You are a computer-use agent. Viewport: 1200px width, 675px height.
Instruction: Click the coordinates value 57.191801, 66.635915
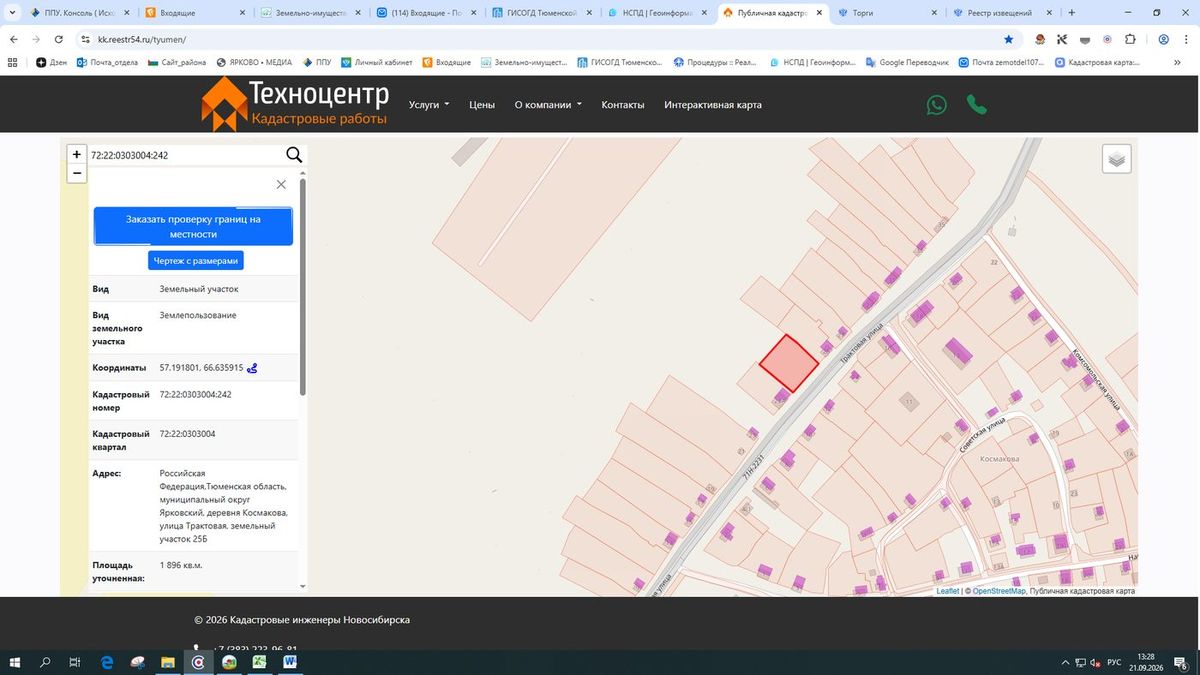[201, 368]
